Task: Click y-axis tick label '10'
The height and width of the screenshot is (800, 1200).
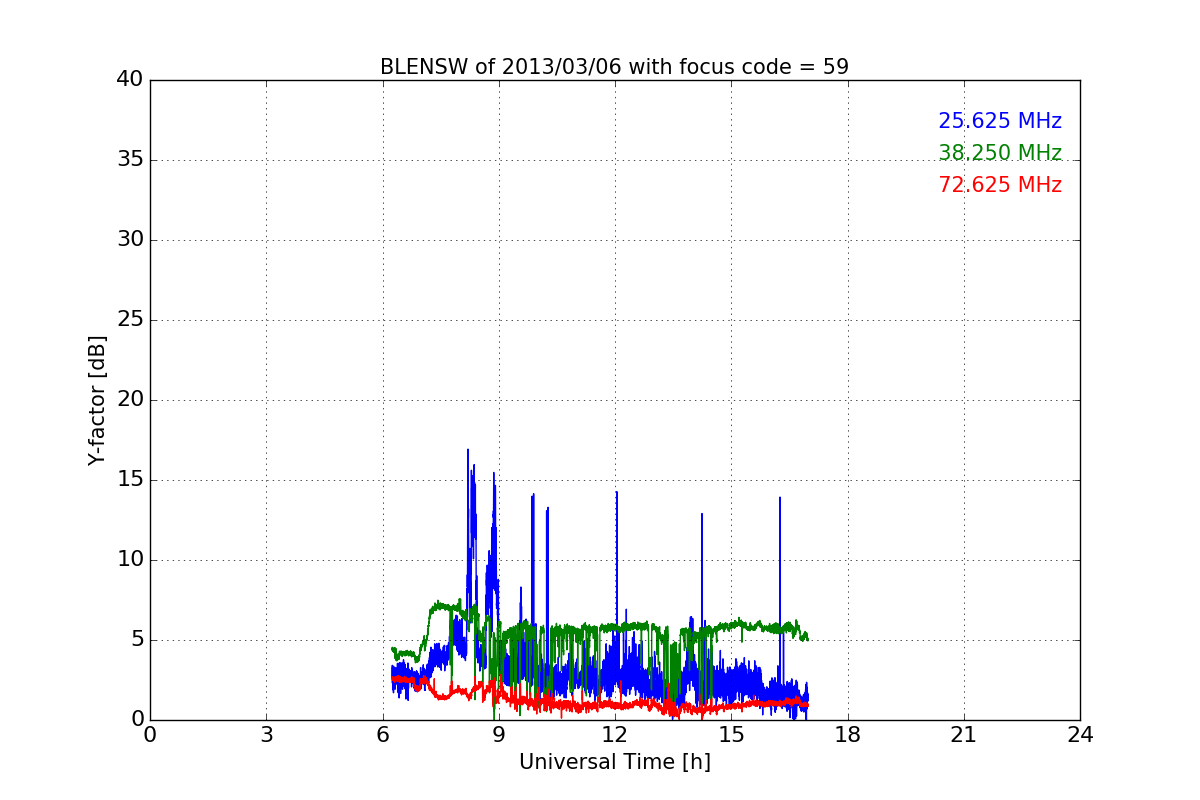Action: [x=130, y=560]
